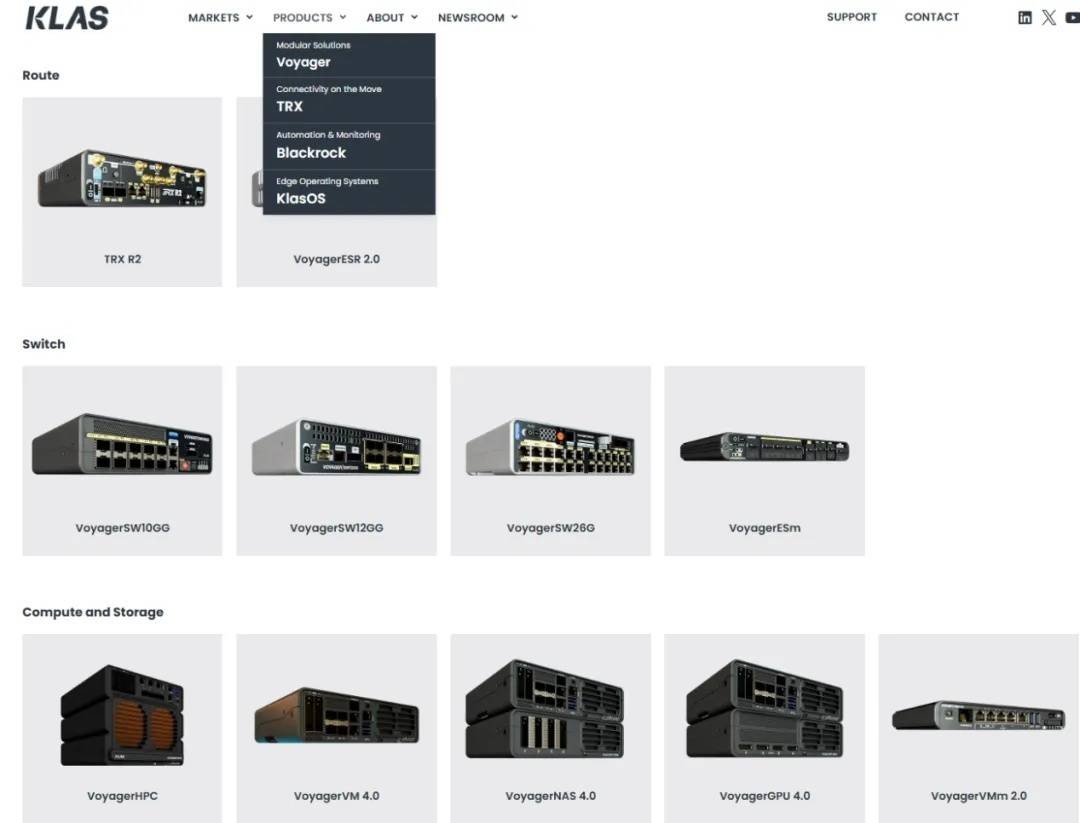The width and height of the screenshot is (1080, 823).
Task: Open the VoyagerHPC product image
Action: tap(122, 716)
